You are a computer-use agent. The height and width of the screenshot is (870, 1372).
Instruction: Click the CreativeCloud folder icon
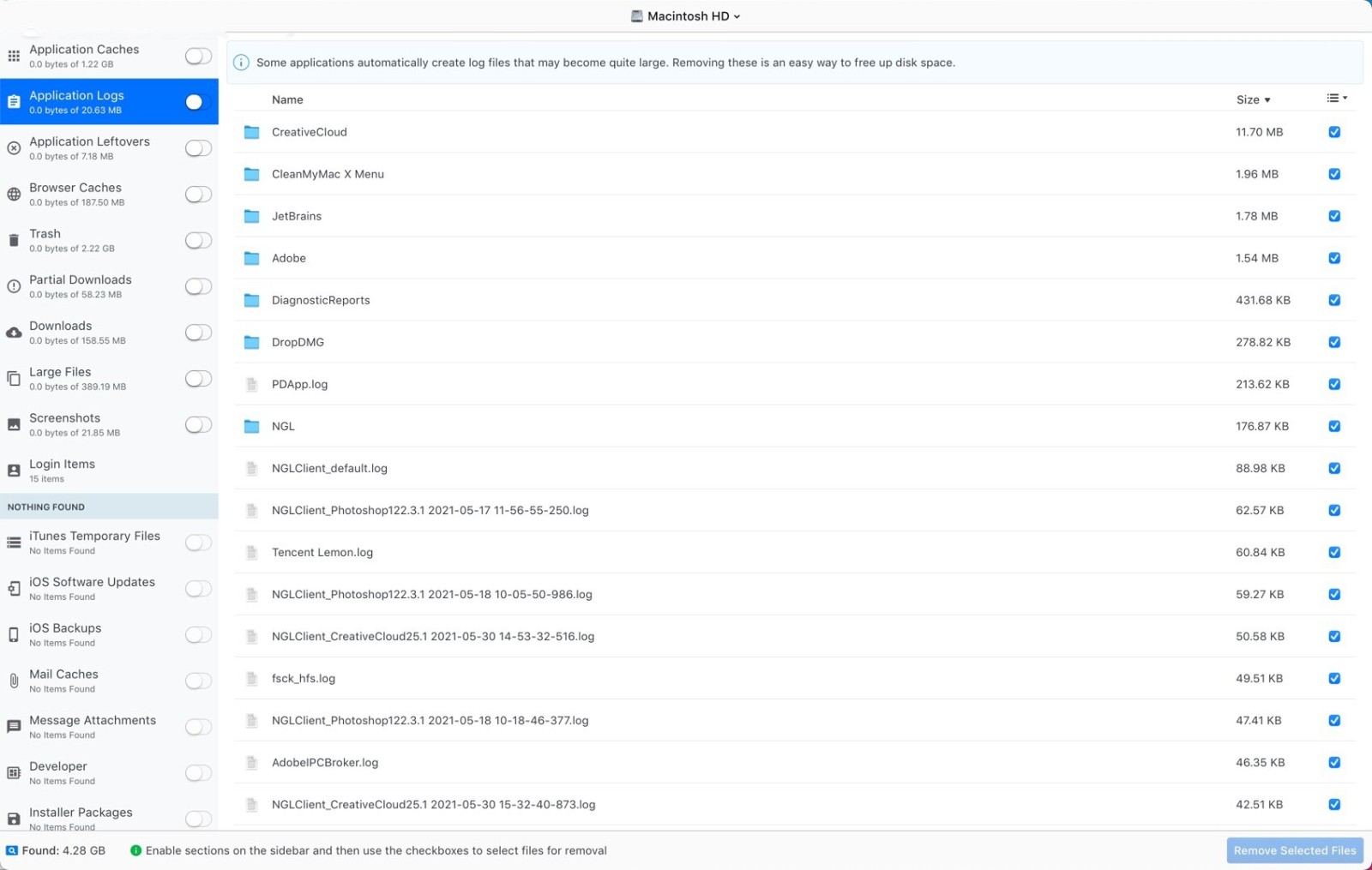coord(251,132)
